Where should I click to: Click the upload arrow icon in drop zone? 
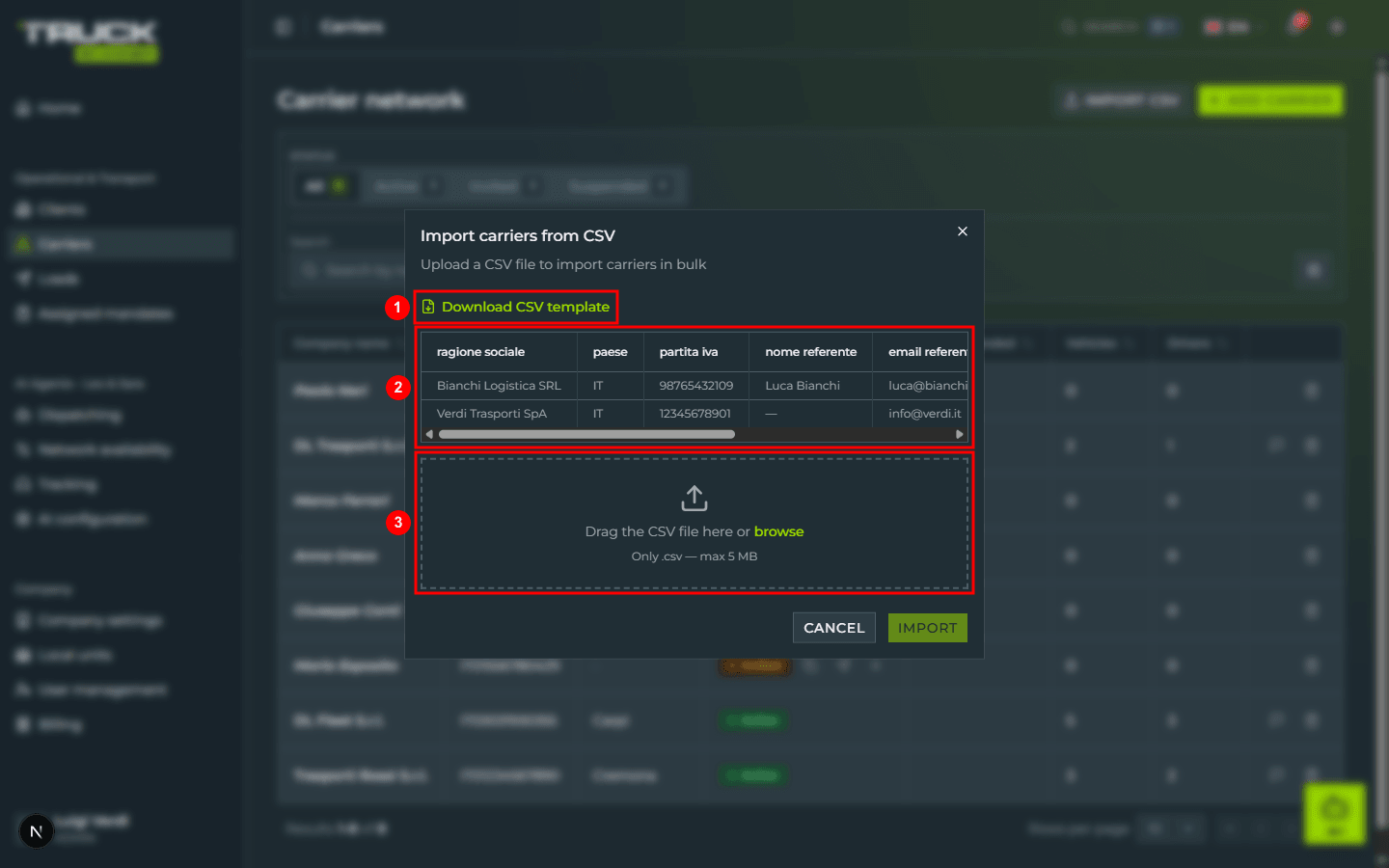(x=694, y=498)
